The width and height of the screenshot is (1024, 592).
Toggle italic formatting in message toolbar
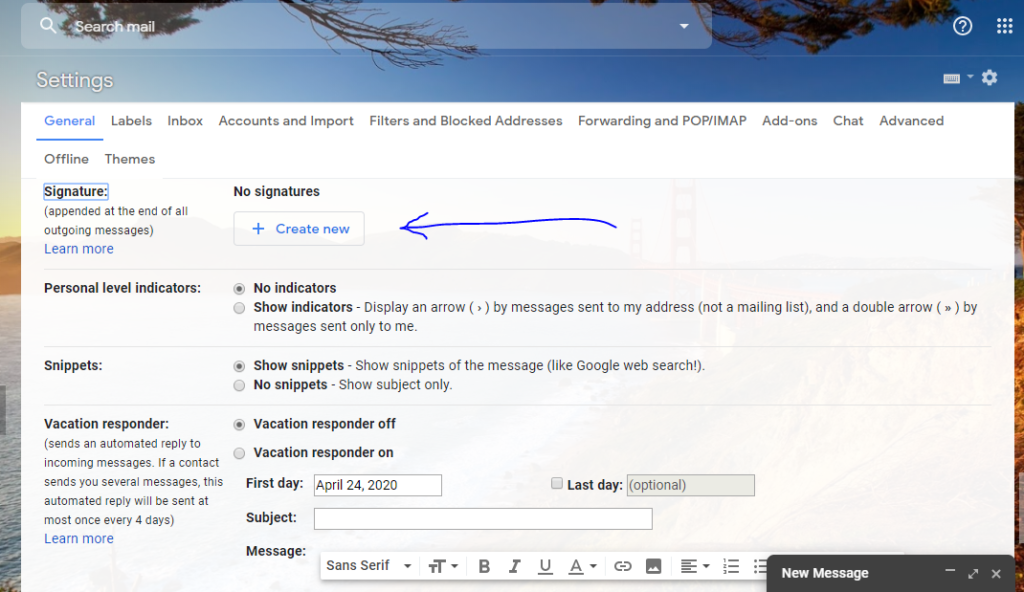pyautogui.click(x=514, y=566)
